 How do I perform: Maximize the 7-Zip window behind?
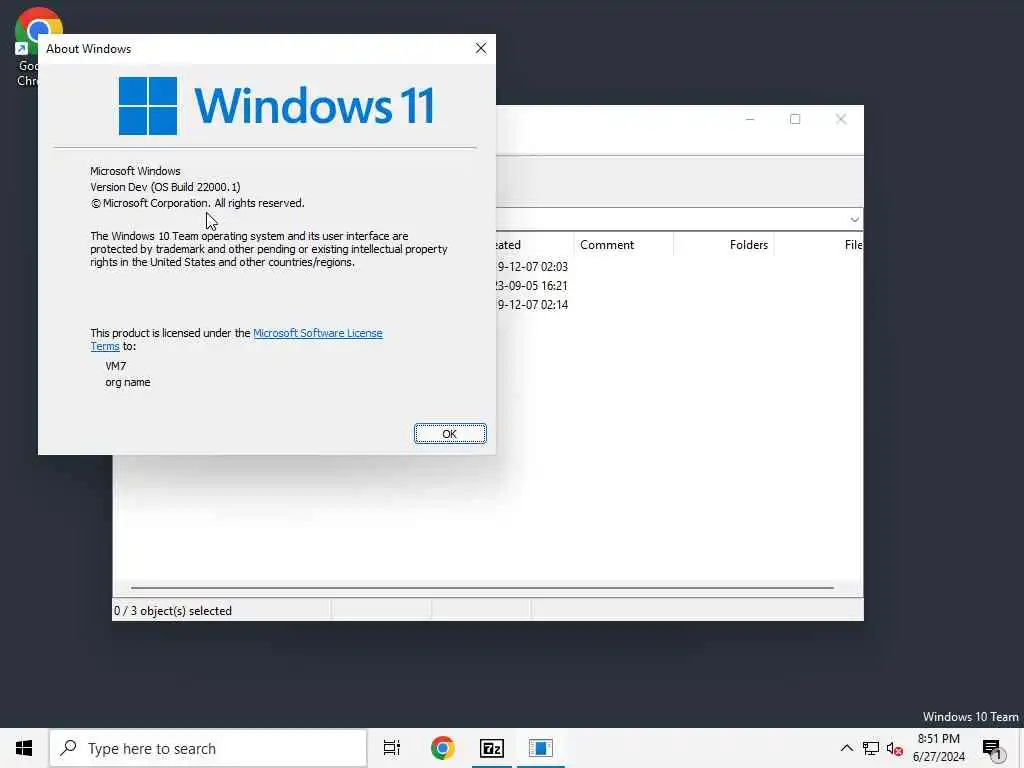tap(795, 119)
